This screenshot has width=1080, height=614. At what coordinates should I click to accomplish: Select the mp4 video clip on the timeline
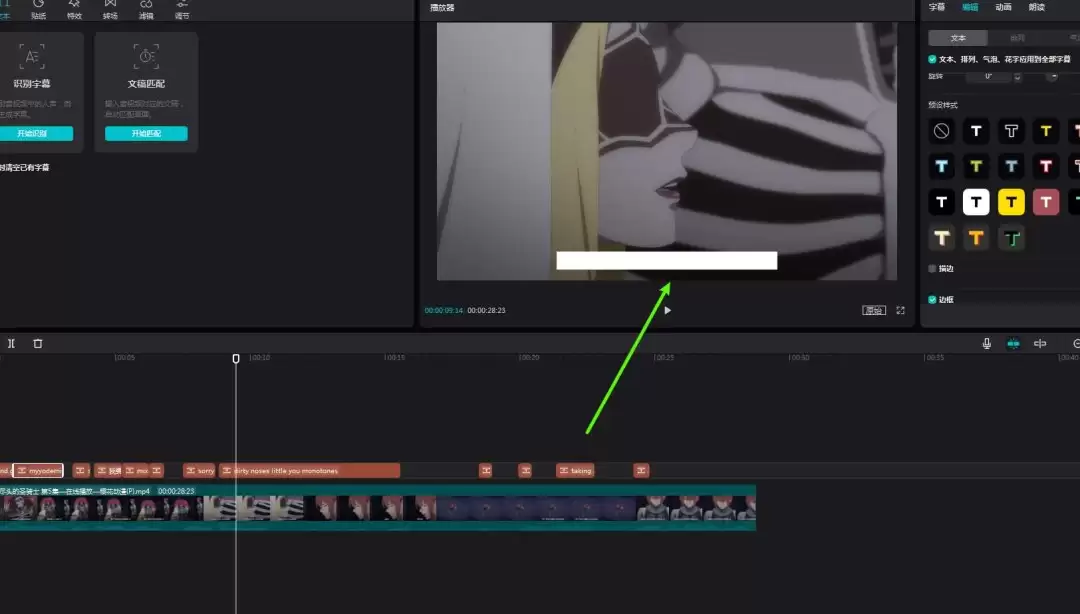tap(377, 508)
